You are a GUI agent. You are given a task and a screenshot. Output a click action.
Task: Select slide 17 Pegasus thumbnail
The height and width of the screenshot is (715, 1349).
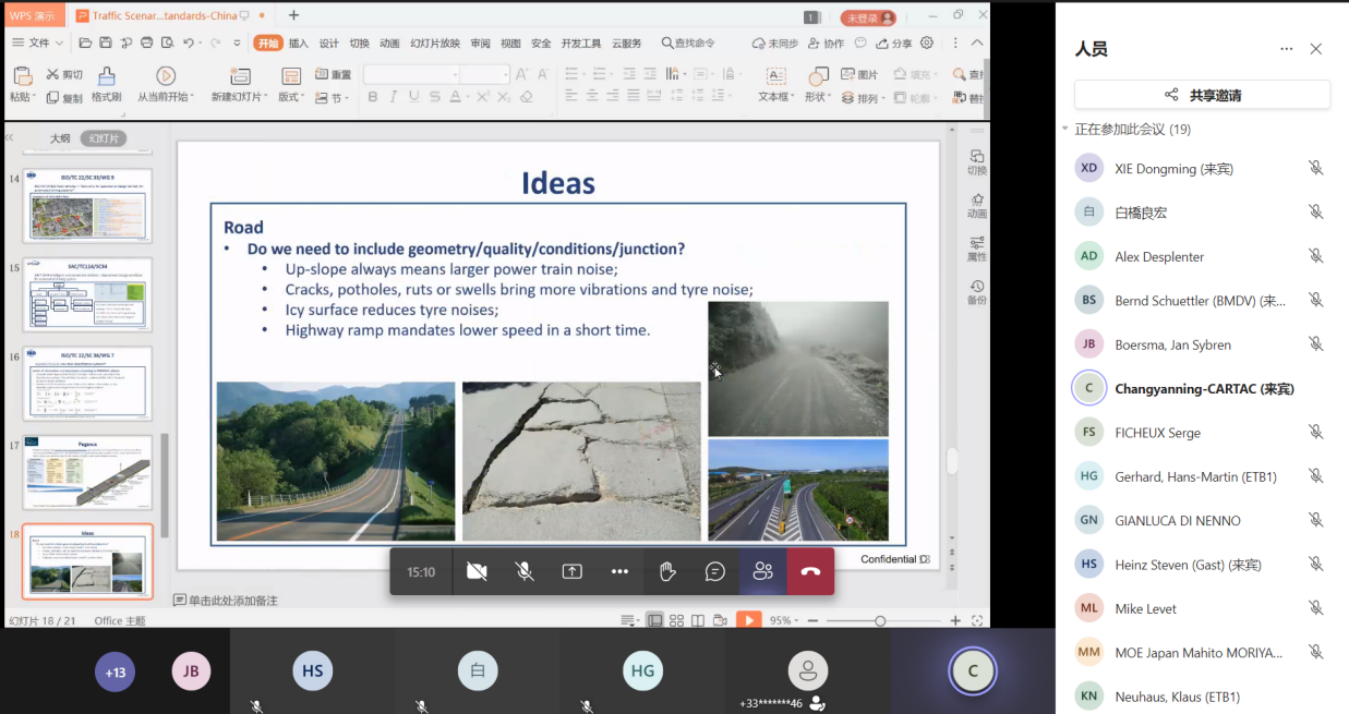[x=88, y=472]
